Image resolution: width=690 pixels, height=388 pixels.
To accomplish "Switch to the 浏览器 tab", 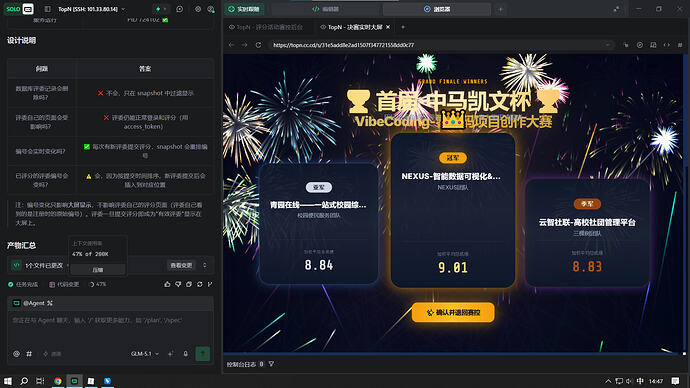I will tap(437, 9).
